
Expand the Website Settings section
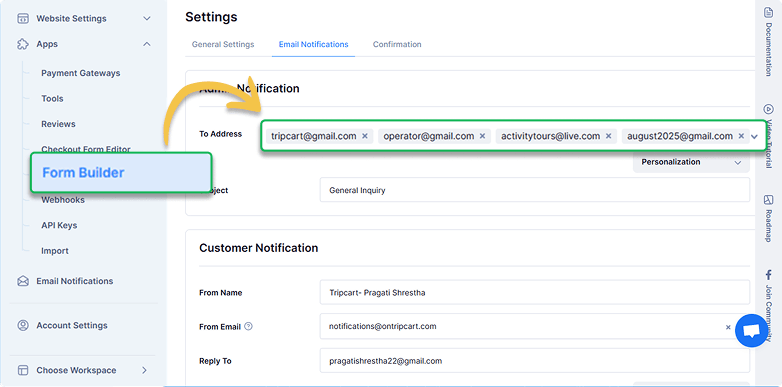pos(147,18)
